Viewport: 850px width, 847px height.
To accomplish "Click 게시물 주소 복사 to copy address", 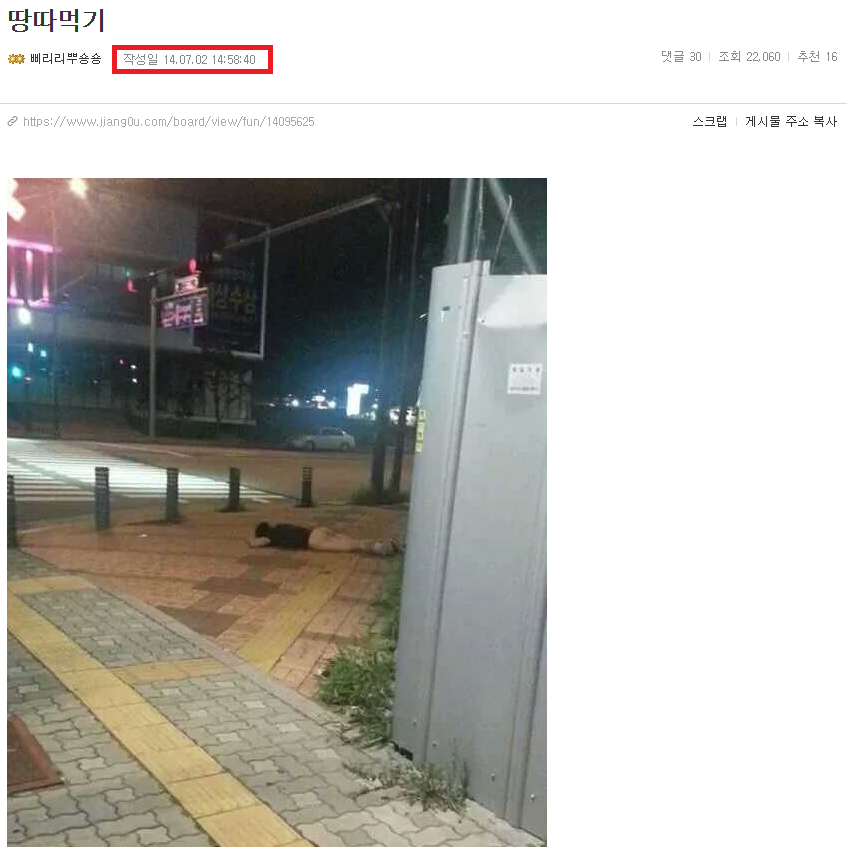I will 791,121.
